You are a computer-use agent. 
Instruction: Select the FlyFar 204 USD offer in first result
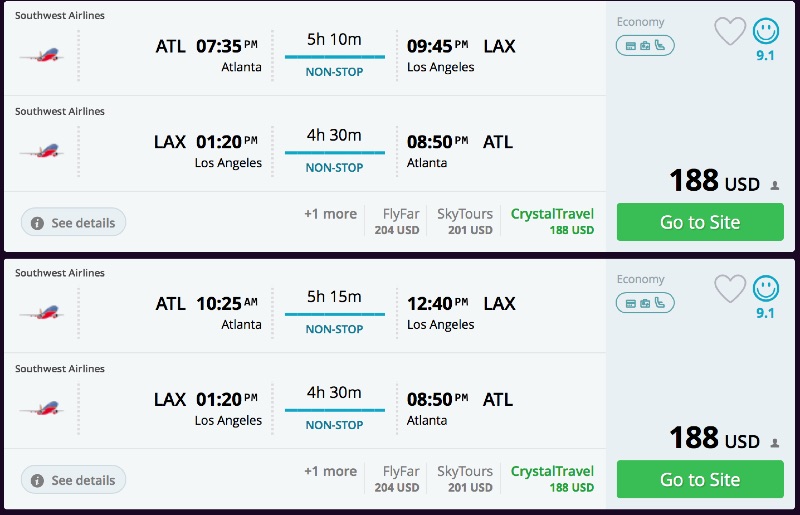pos(396,221)
